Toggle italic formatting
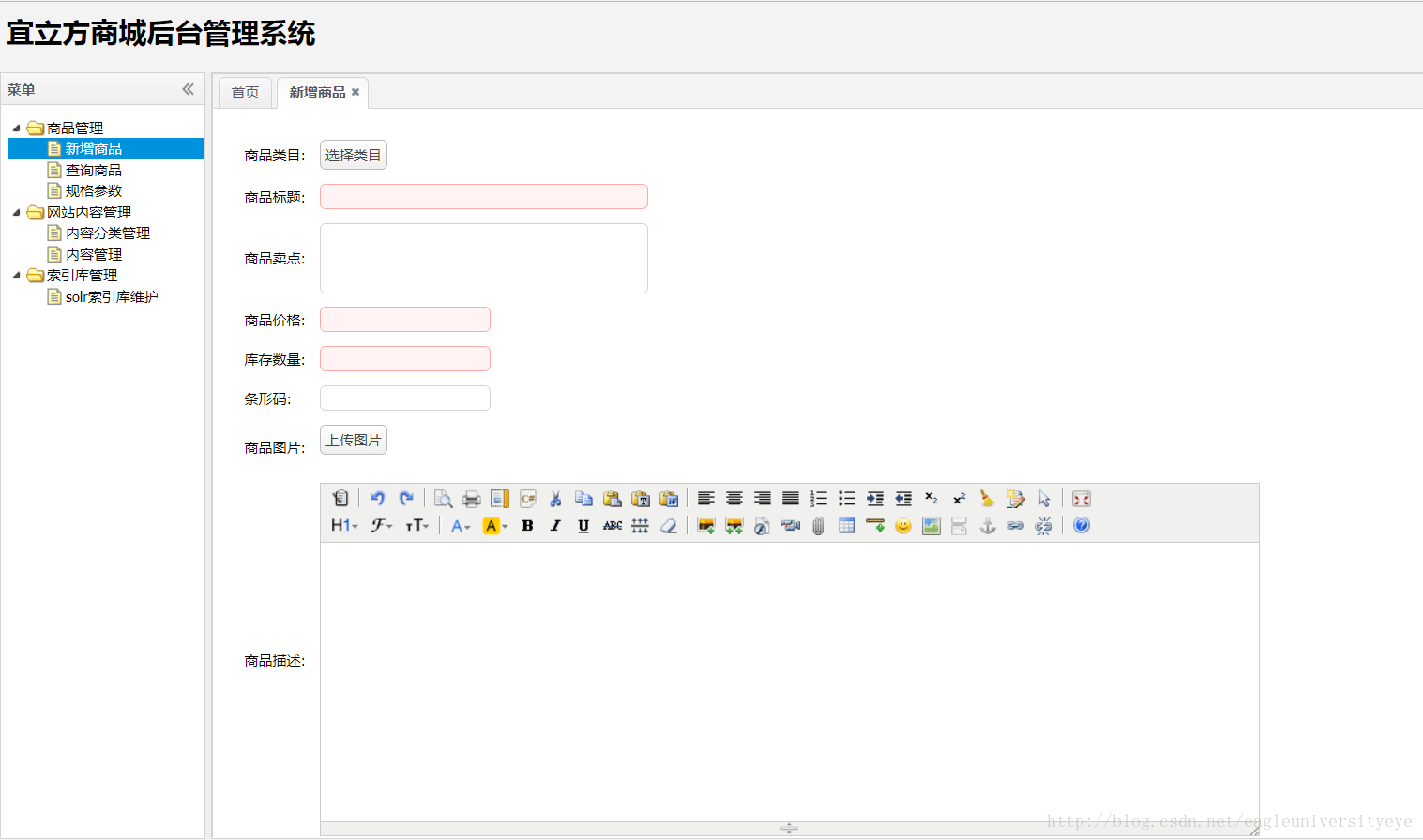Image resolution: width=1423 pixels, height=840 pixels. coord(555,526)
